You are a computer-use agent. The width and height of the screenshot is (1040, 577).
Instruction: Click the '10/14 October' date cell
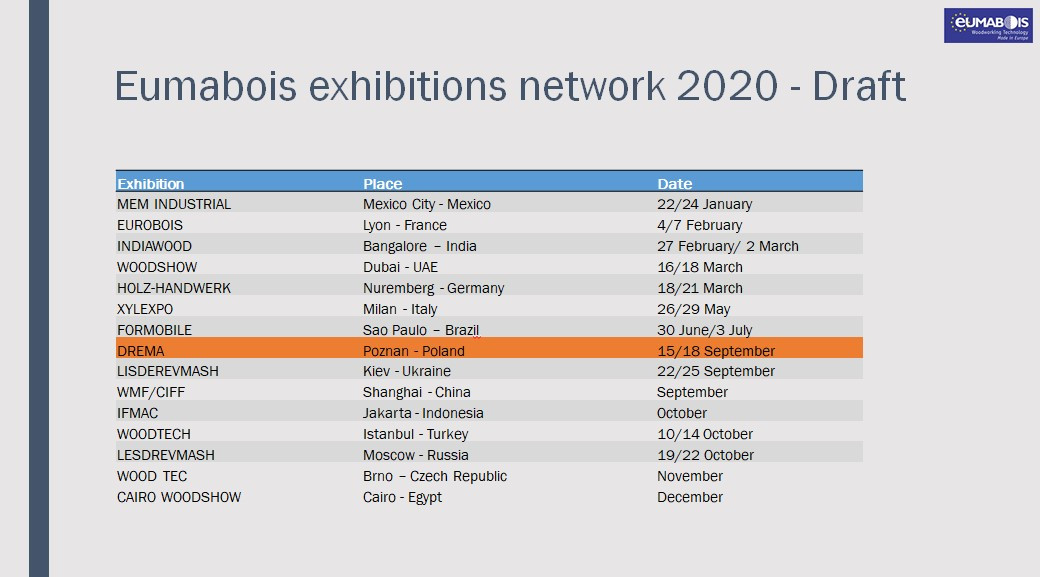705,434
